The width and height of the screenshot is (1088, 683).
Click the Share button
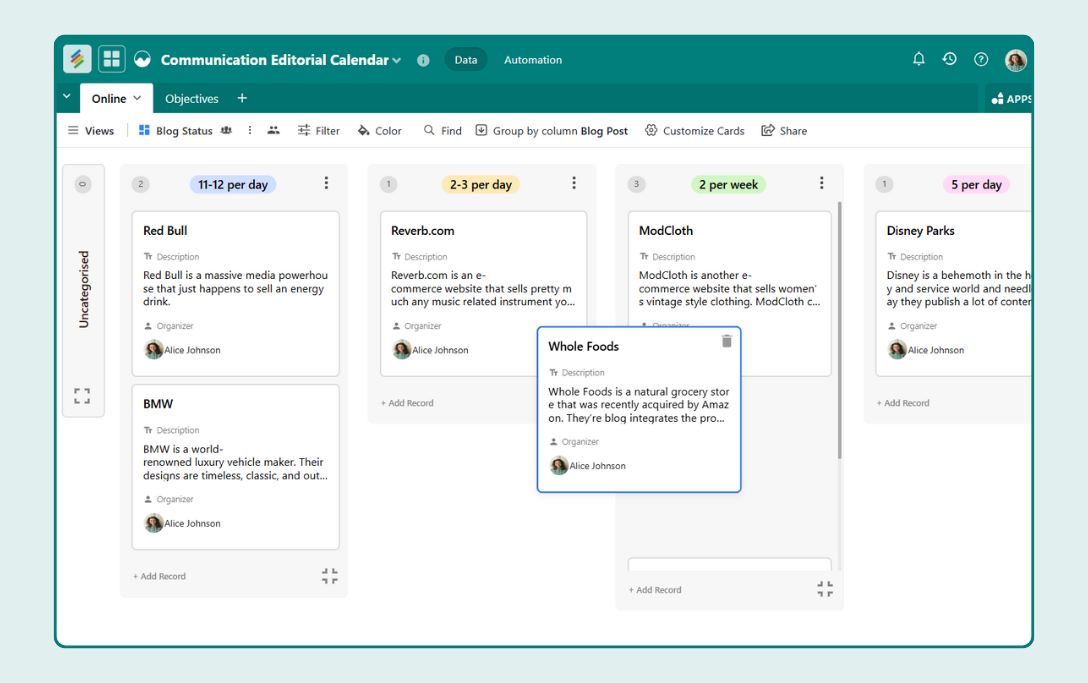(784, 130)
